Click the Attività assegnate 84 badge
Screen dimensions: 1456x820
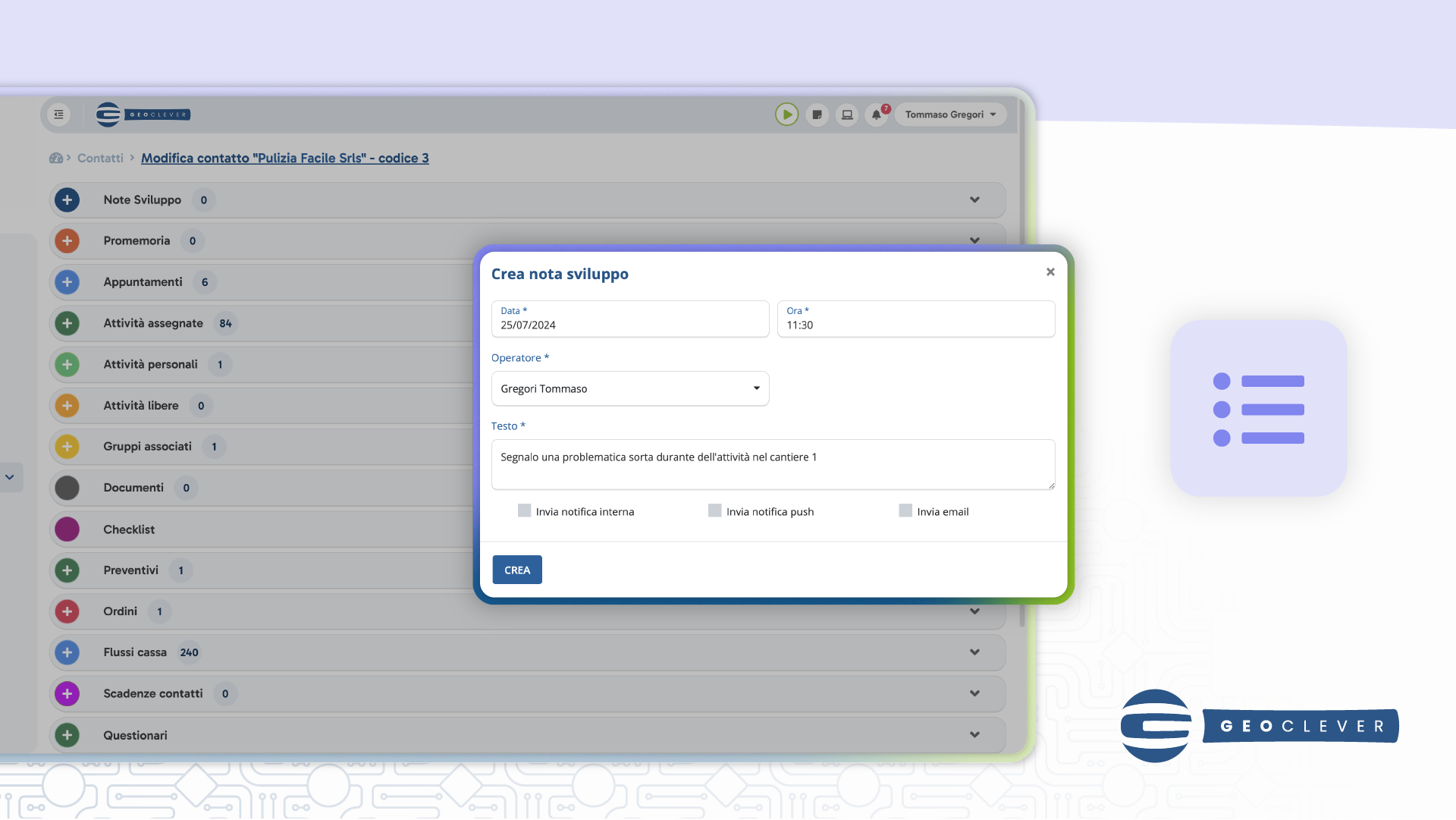[x=226, y=323]
